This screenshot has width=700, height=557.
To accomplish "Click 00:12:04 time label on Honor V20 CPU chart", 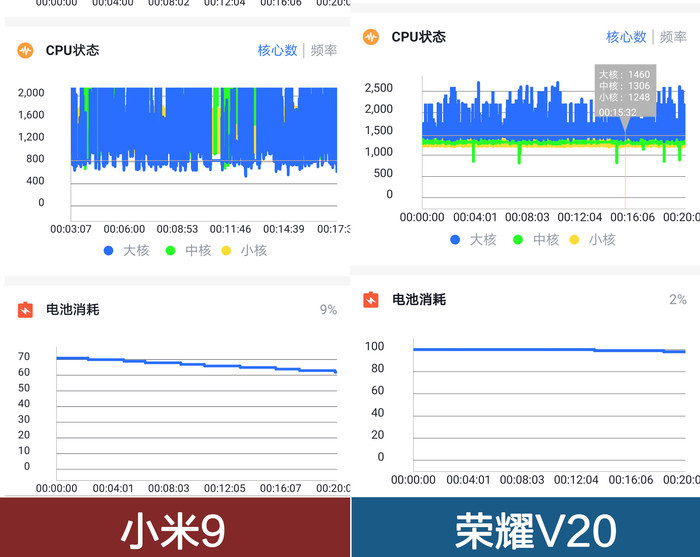I will click(x=579, y=217).
